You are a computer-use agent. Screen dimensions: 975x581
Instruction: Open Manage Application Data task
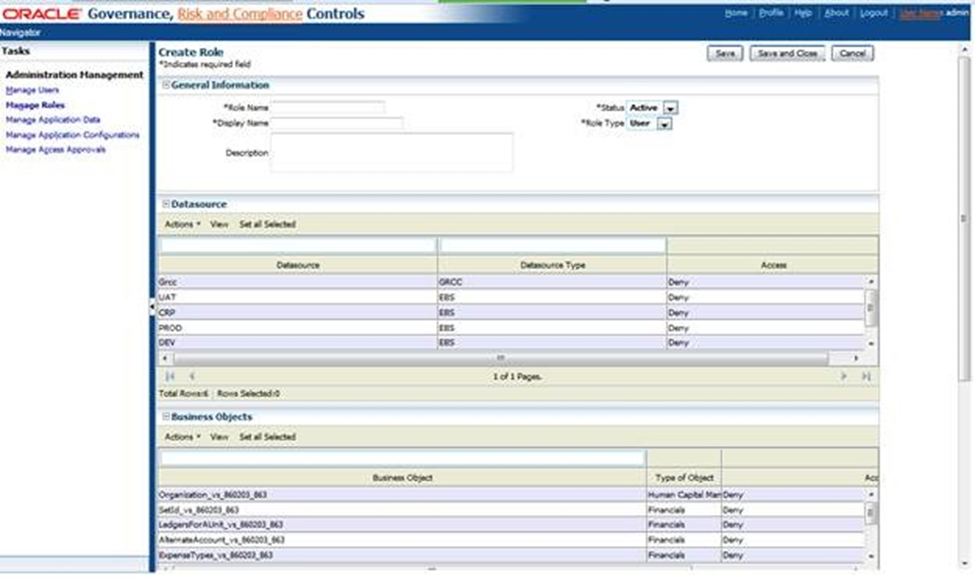click(x=53, y=120)
